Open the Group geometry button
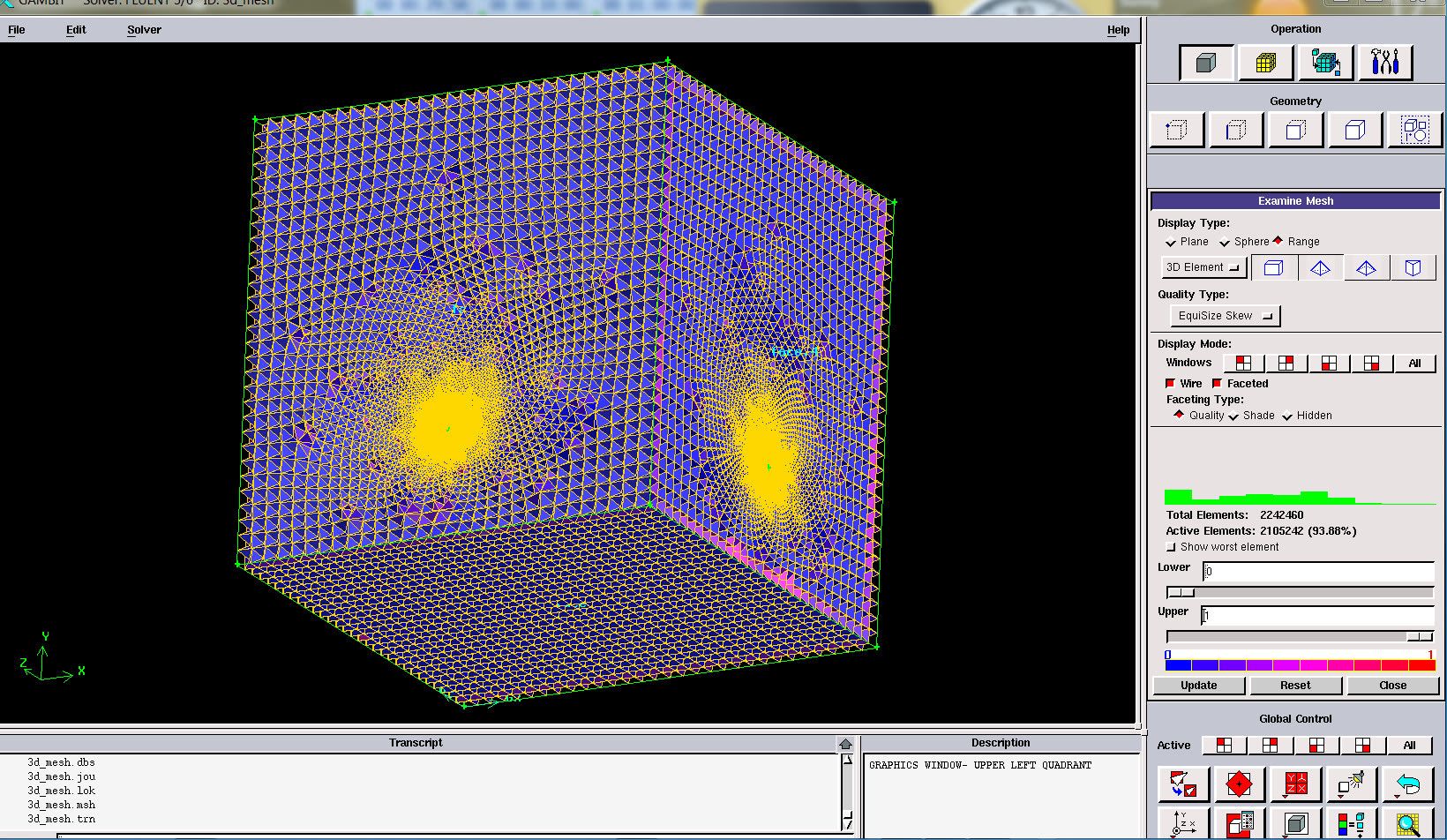The height and width of the screenshot is (840, 1447). click(1414, 131)
